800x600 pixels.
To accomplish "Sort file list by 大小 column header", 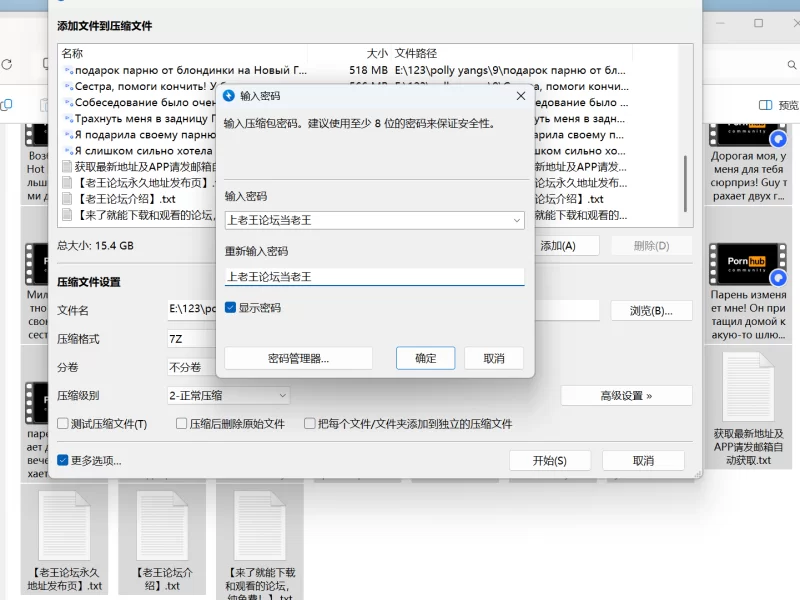I will click(x=376, y=53).
